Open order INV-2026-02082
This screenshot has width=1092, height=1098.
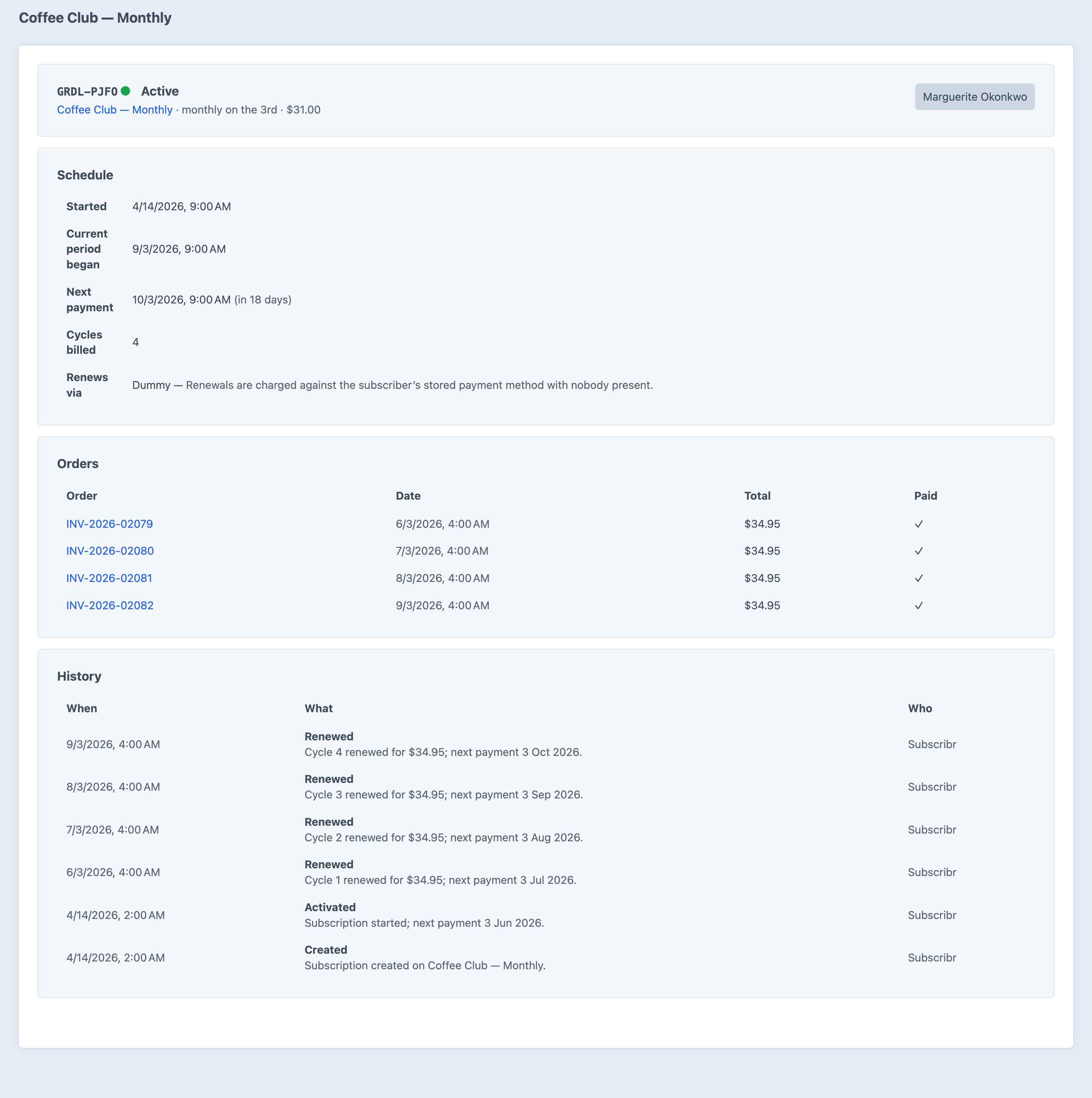(110, 605)
